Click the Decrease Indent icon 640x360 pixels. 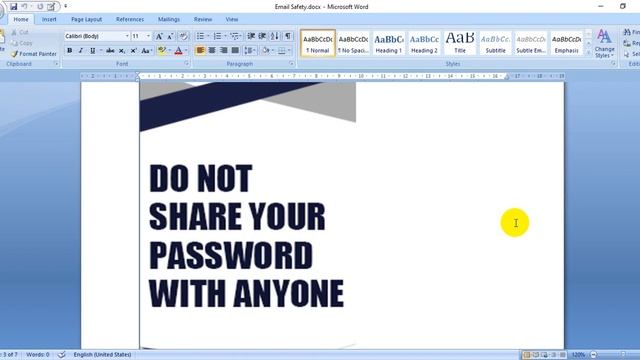[x=251, y=36]
